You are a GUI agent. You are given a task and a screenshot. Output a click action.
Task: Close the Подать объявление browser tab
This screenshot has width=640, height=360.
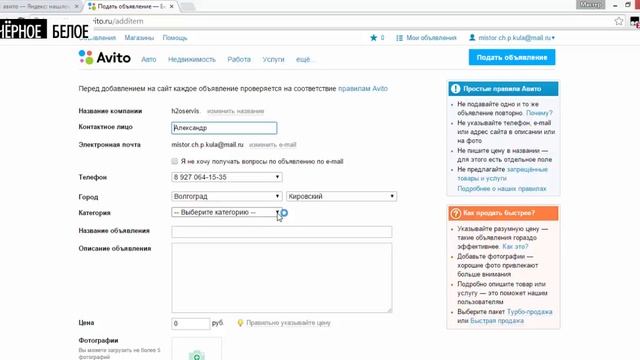[171, 7]
